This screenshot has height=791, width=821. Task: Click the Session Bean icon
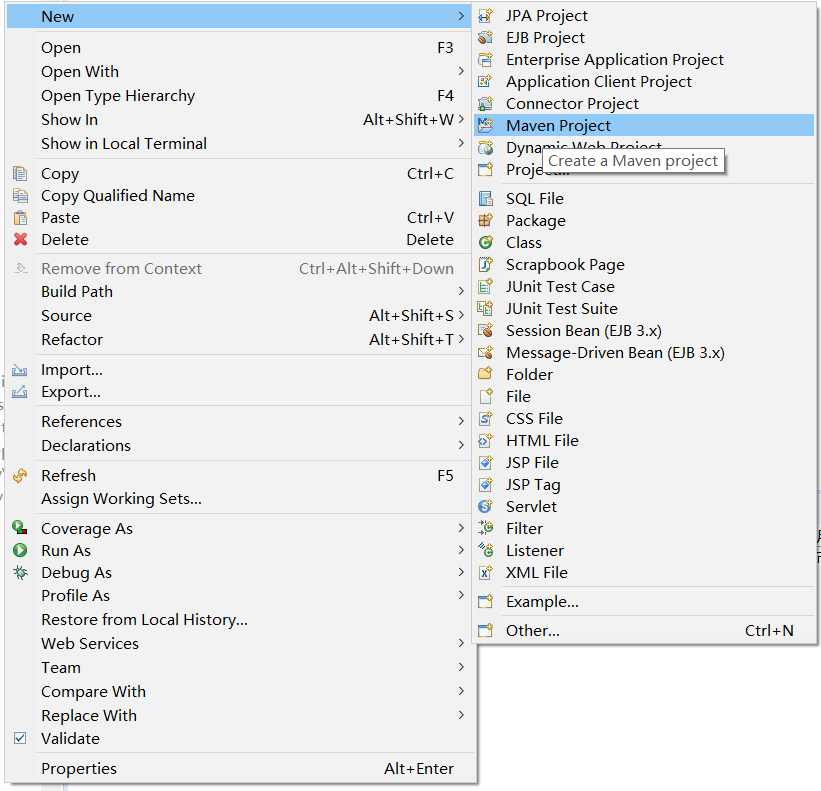[x=485, y=331]
